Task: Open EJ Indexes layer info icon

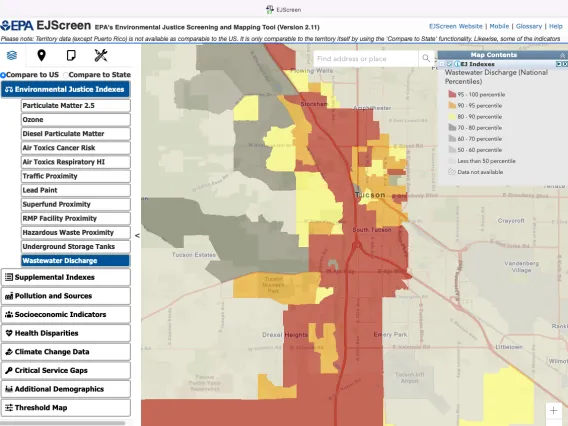Action: [x=457, y=64]
